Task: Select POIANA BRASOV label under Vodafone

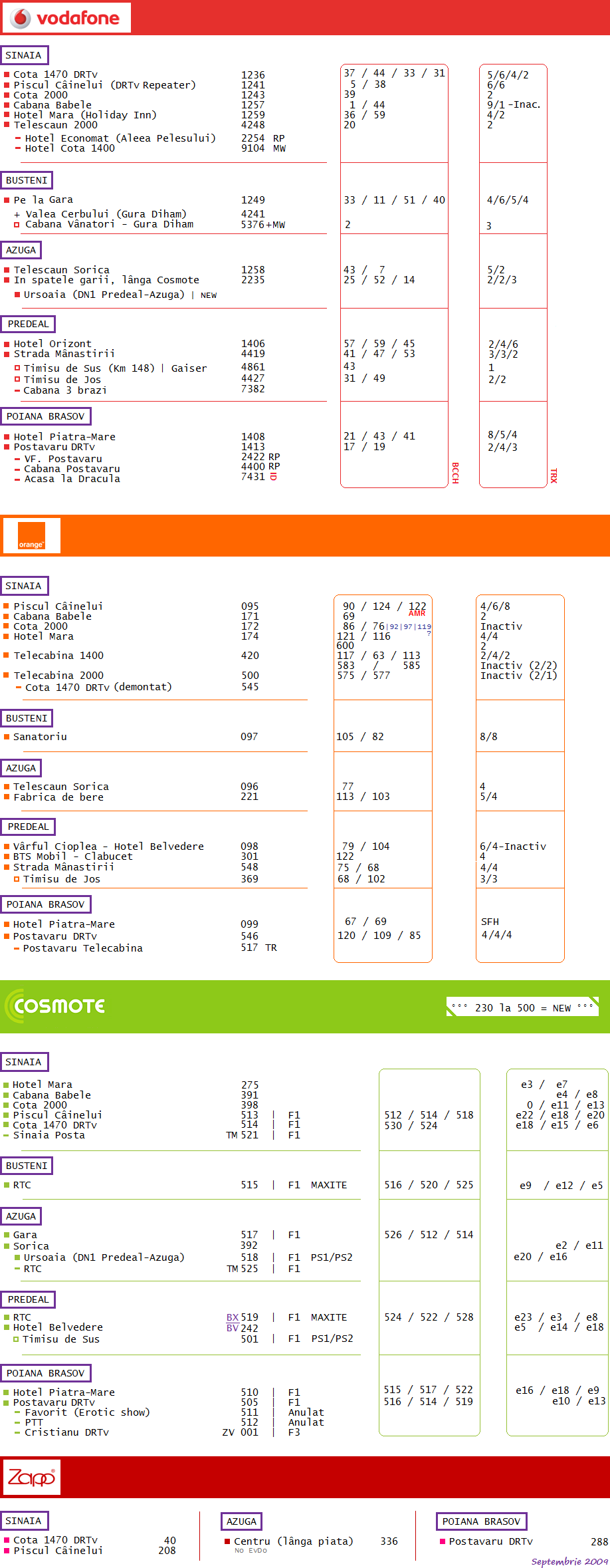Action: point(46,416)
